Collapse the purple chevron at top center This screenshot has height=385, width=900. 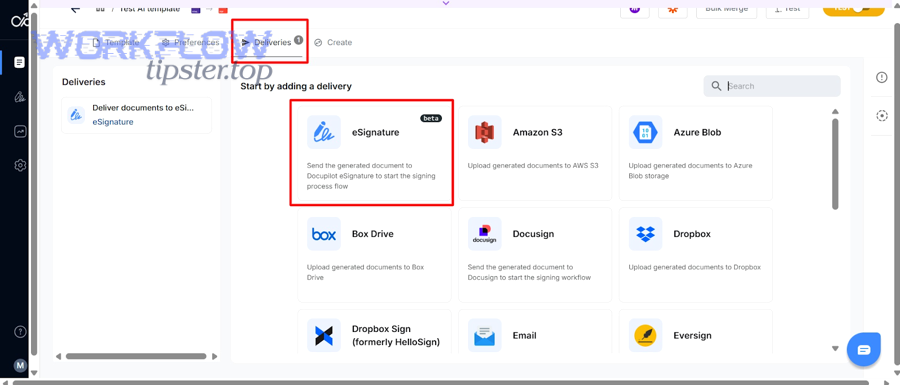[x=446, y=3]
